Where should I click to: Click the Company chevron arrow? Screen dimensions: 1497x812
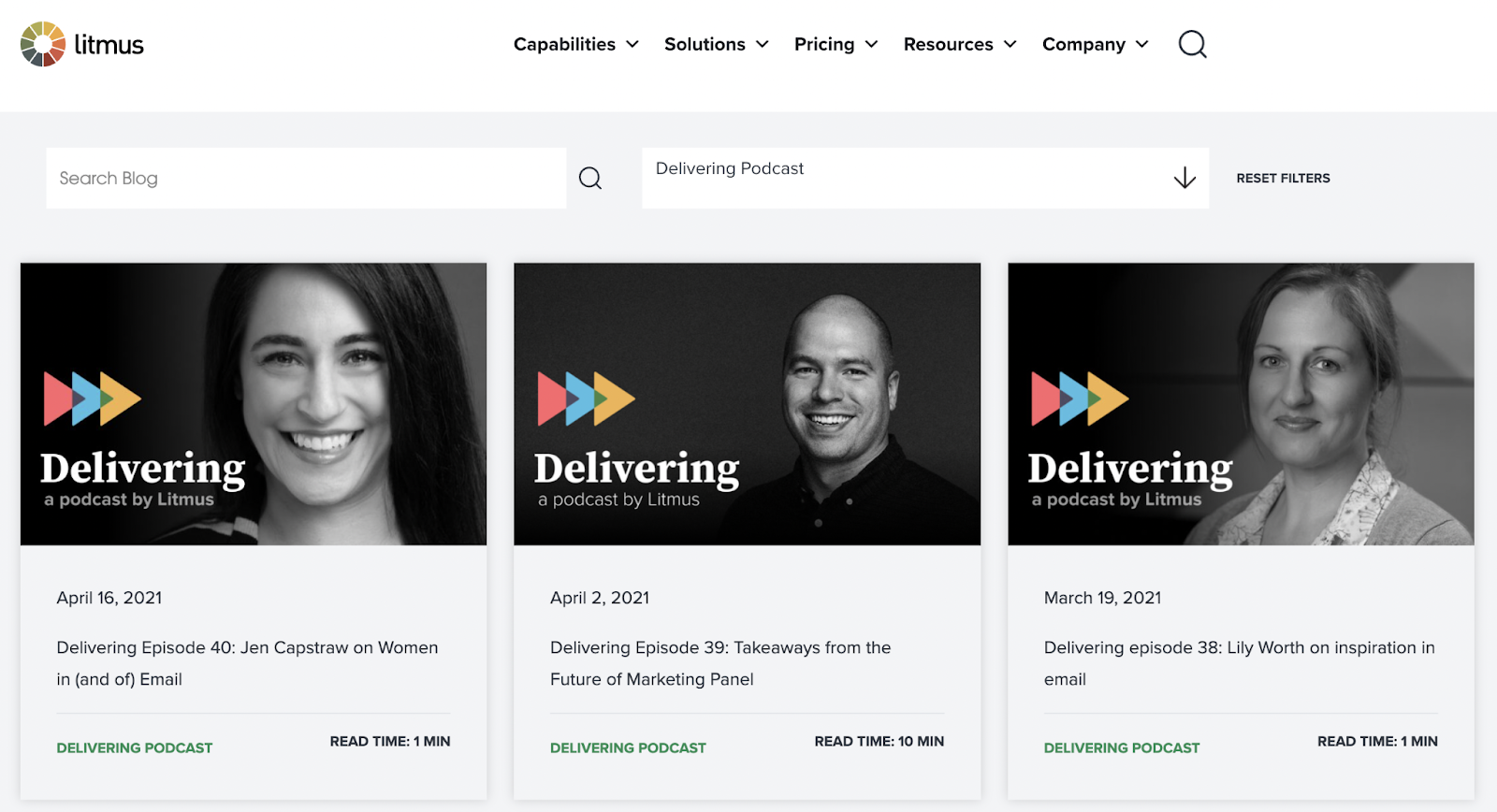click(x=1142, y=44)
